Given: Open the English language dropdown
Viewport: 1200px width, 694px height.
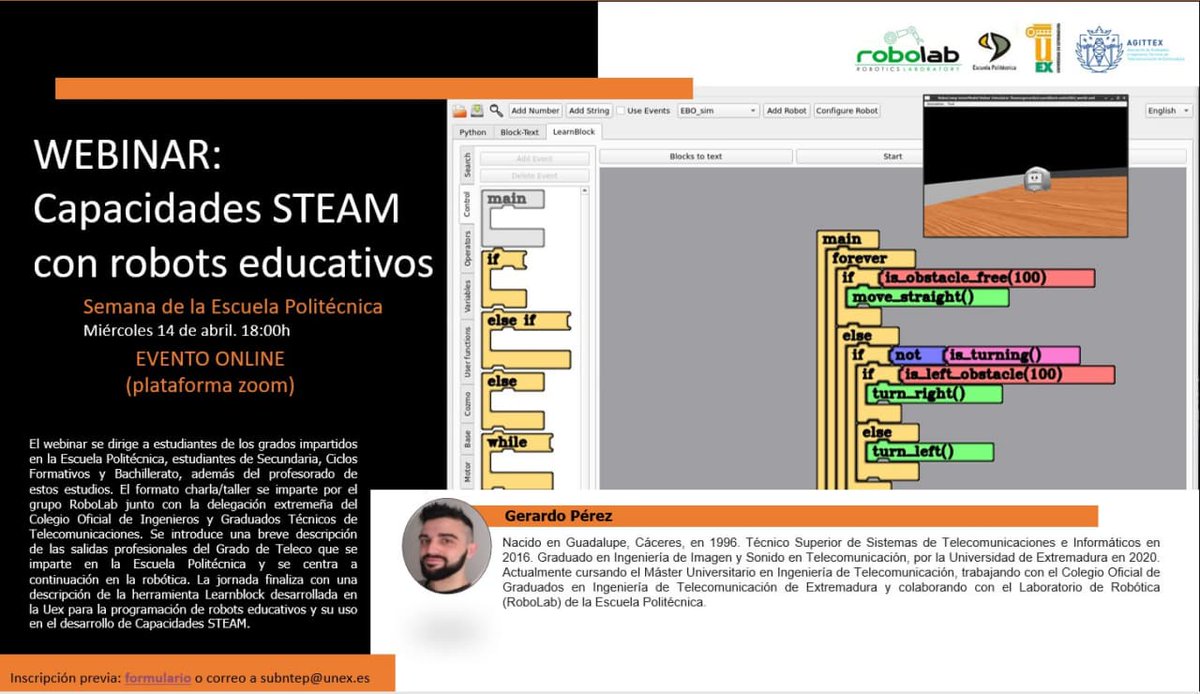Looking at the screenshot, I should click(x=1168, y=111).
